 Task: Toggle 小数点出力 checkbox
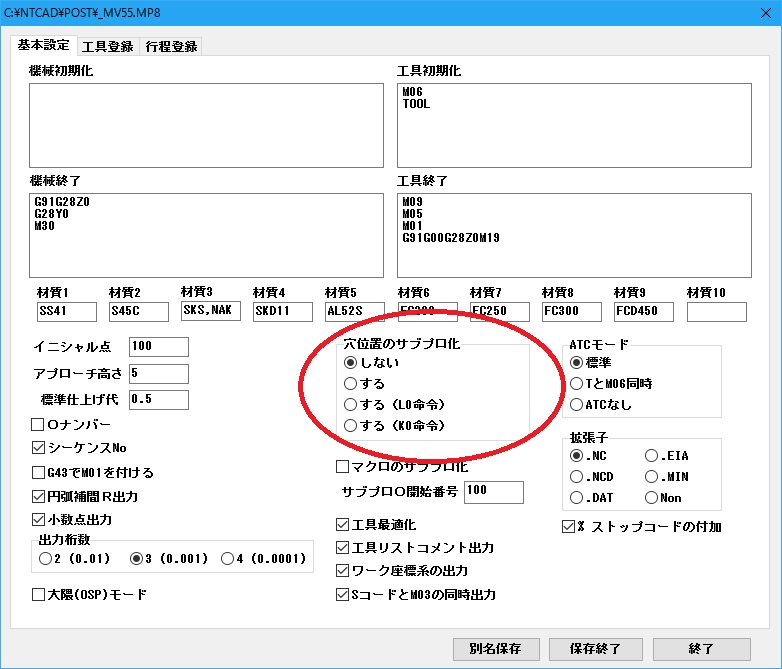point(38,520)
